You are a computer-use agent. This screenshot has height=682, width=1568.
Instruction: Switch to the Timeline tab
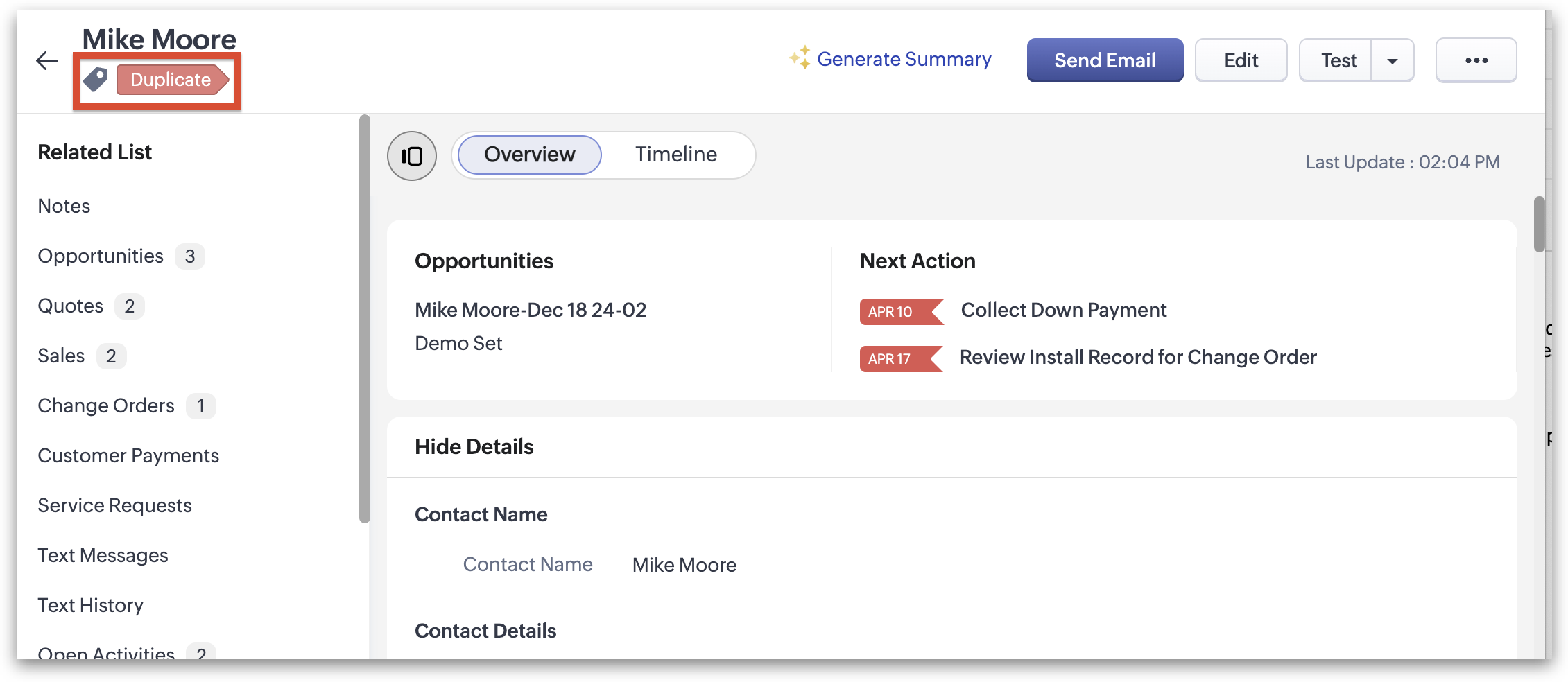pyautogui.click(x=675, y=155)
